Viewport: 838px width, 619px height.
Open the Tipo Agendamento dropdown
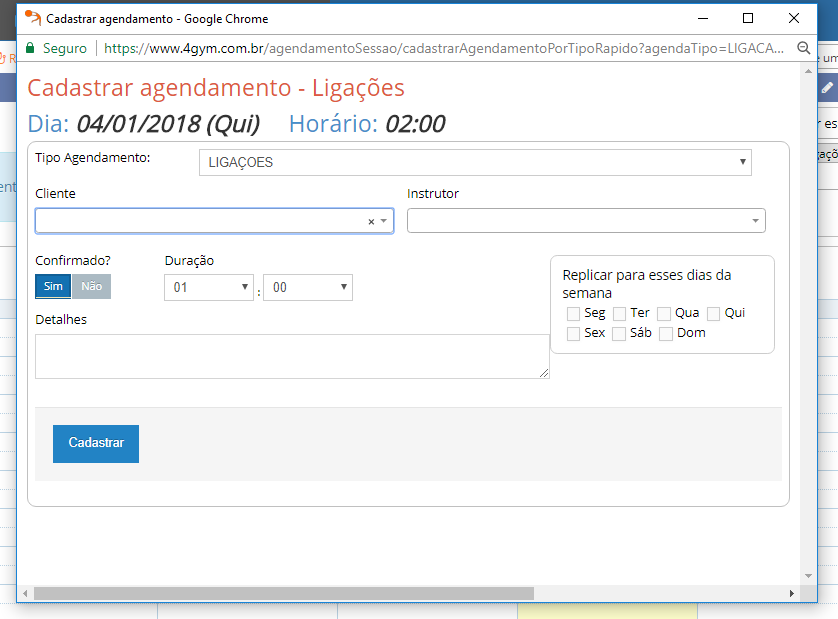click(475, 163)
